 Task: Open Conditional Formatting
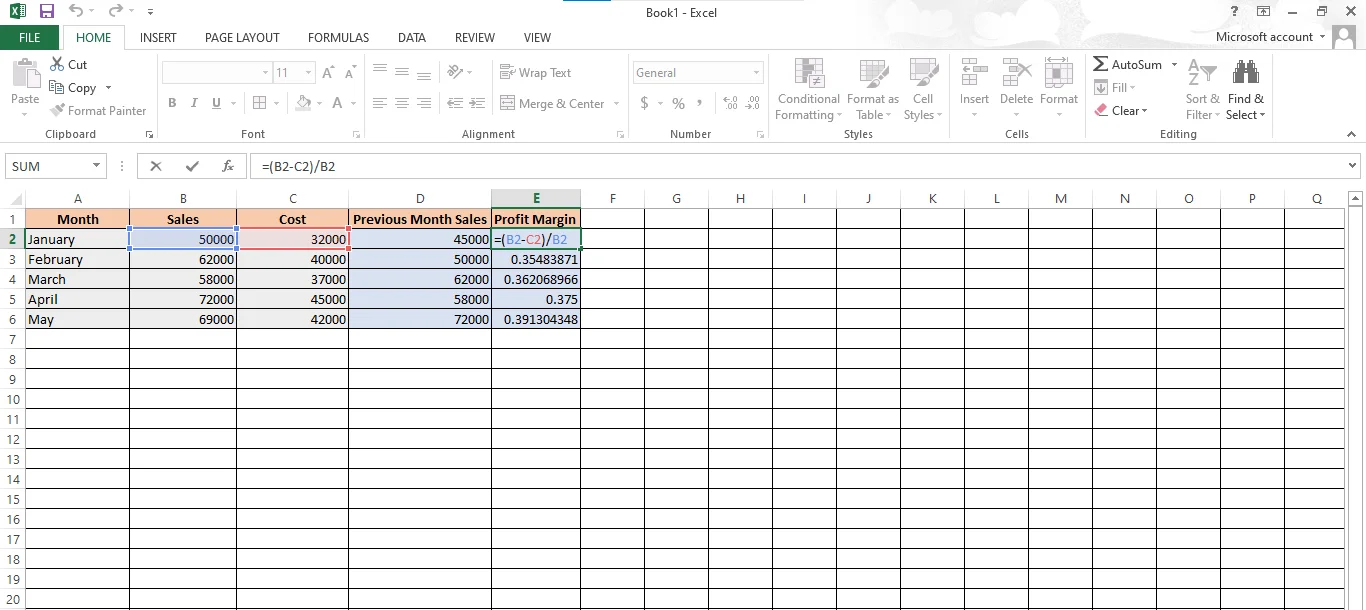click(808, 88)
